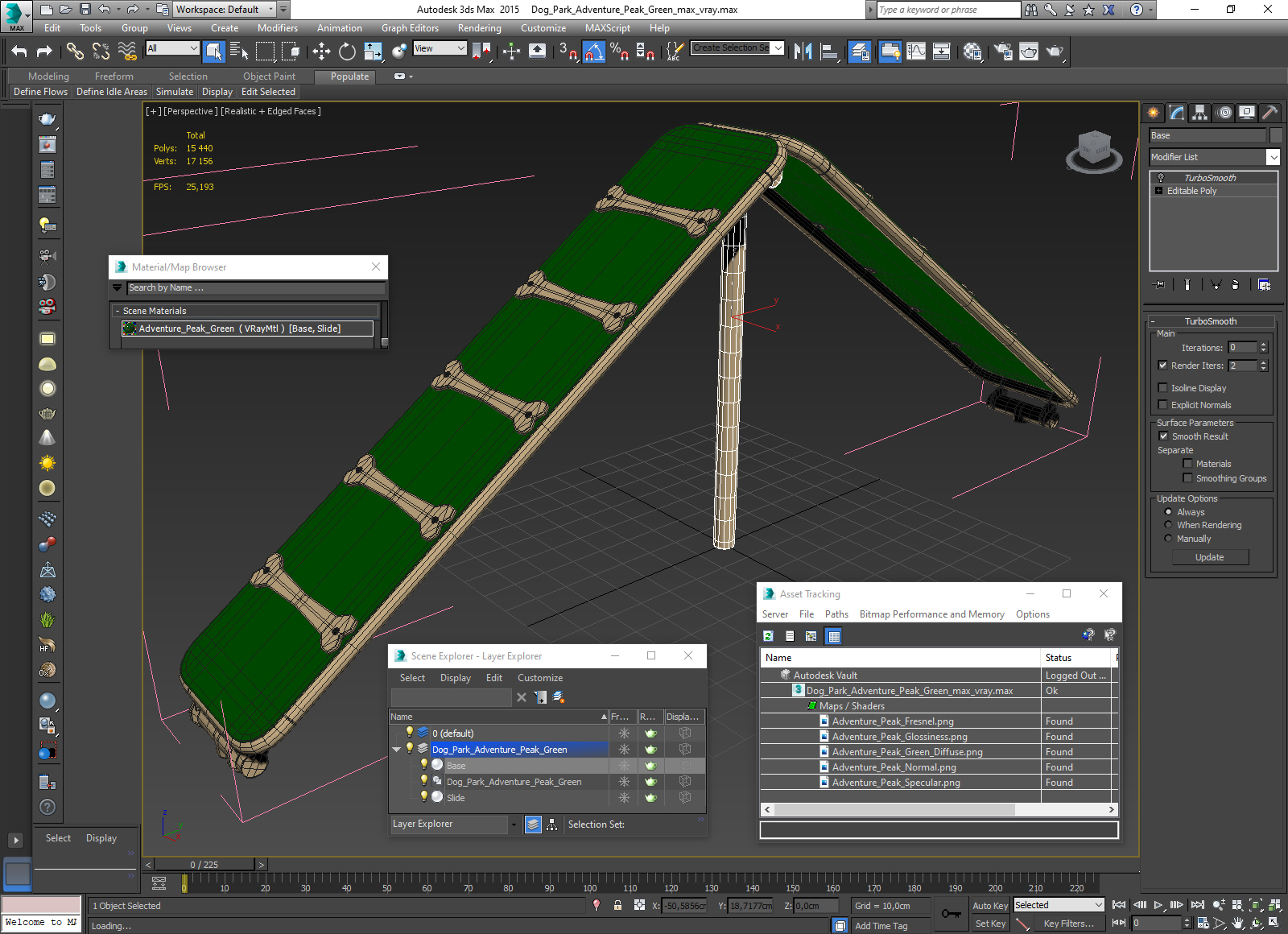Image resolution: width=1288 pixels, height=934 pixels.
Task: Toggle visibility bulb of Slide layer item
Action: [424, 796]
